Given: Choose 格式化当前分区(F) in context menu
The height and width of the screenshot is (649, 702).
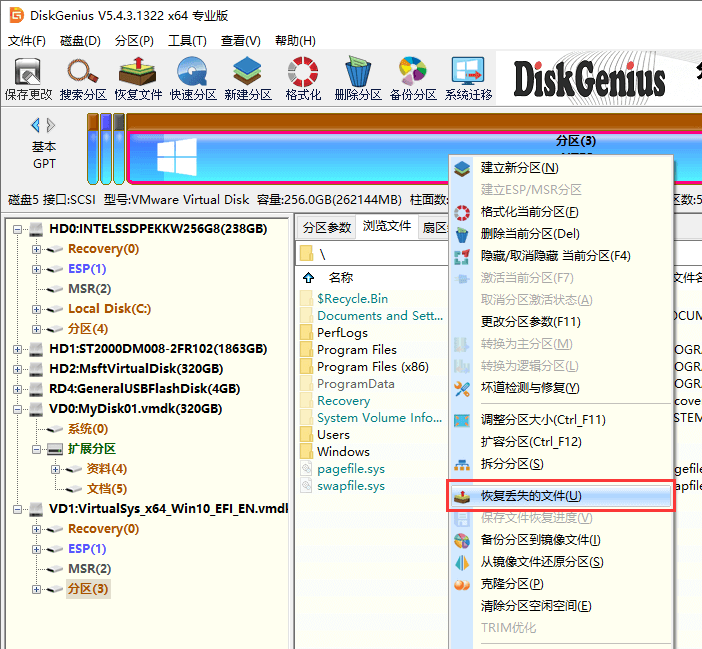Looking at the screenshot, I should click(x=561, y=212).
